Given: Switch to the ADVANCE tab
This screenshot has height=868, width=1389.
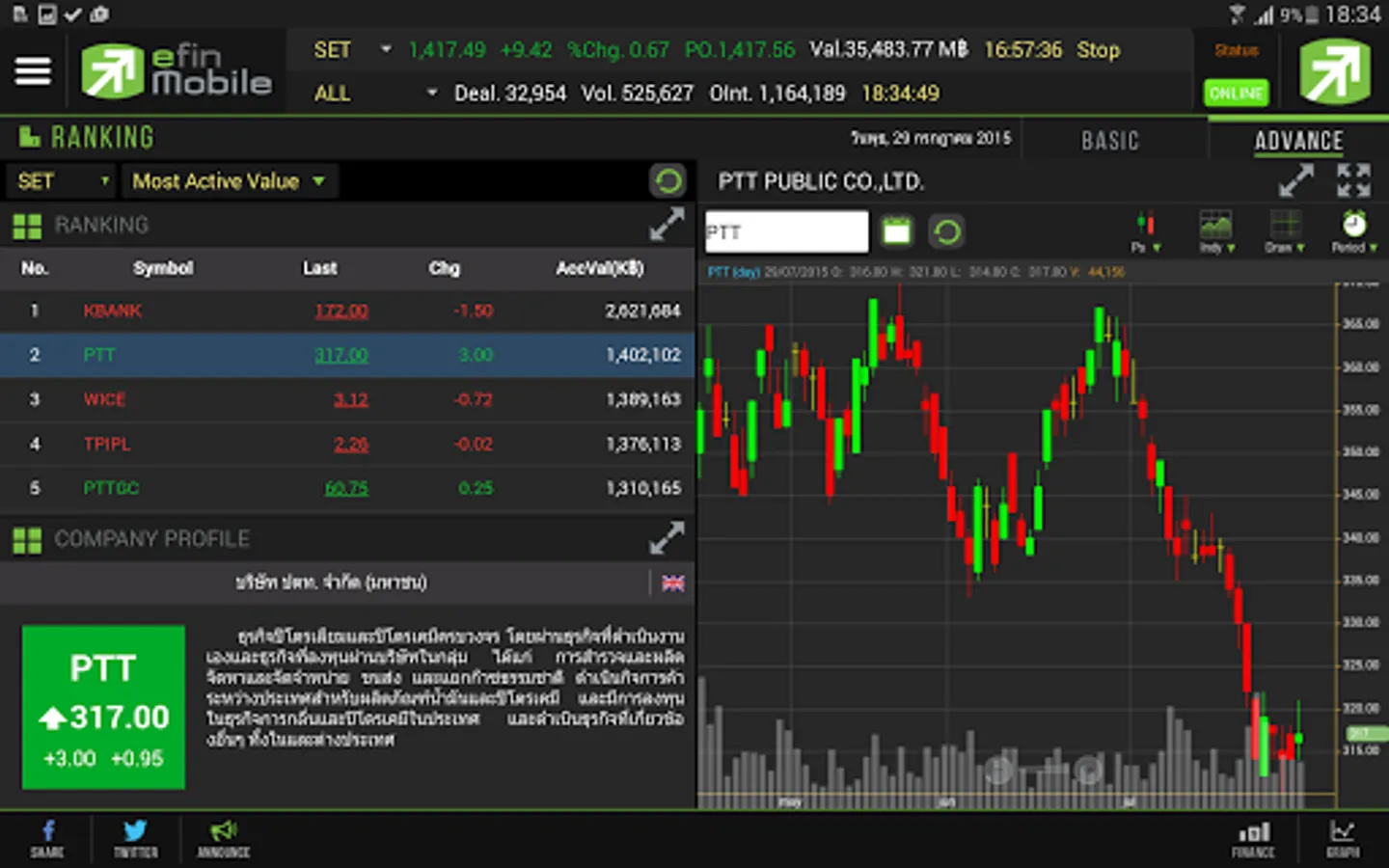Looking at the screenshot, I should pyautogui.click(x=1298, y=141).
